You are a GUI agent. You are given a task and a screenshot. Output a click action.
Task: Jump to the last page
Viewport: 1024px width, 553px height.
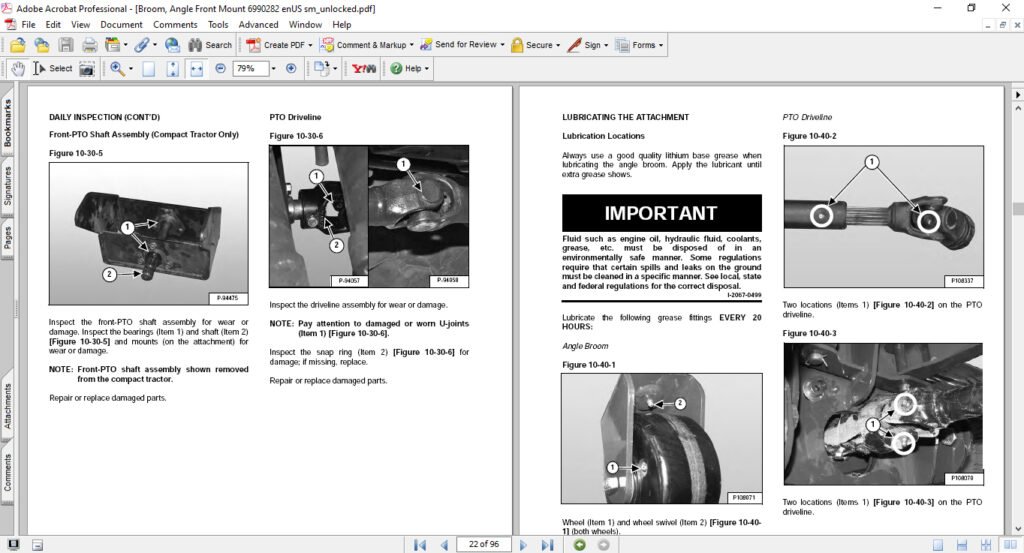[547, 545]
